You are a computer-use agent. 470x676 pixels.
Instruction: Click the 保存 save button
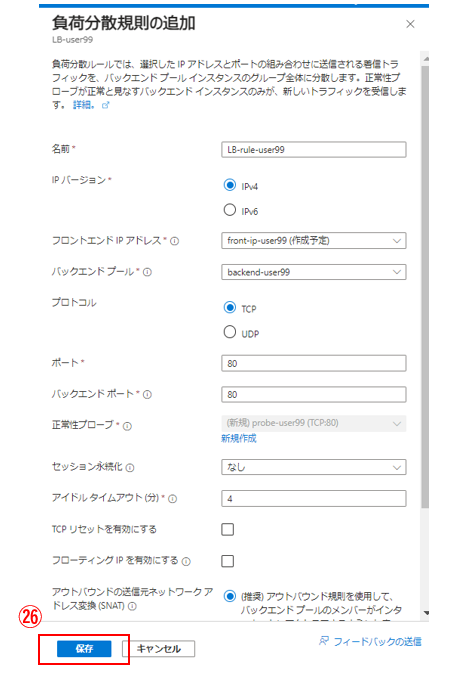pyautogui.click(x=84, y=648)
